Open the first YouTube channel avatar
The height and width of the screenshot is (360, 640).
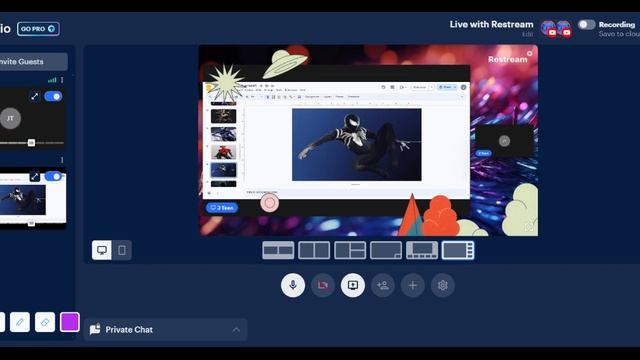(x=549, y=29)
